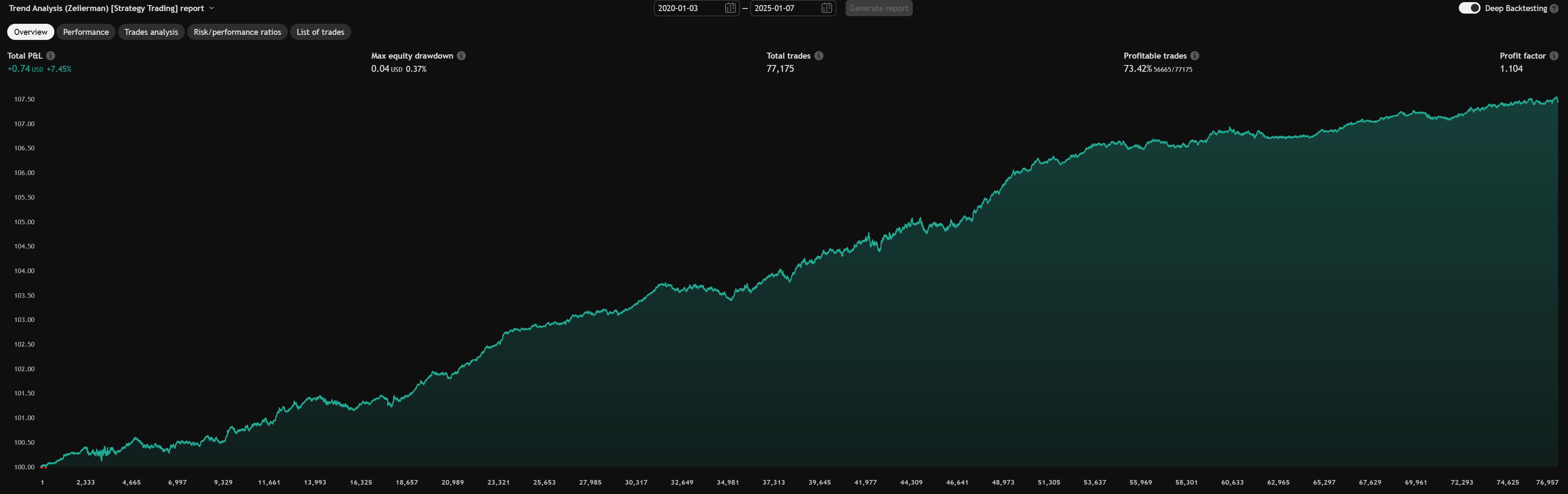Click info icon next to Profit factor

click(x=1554, y=55)
